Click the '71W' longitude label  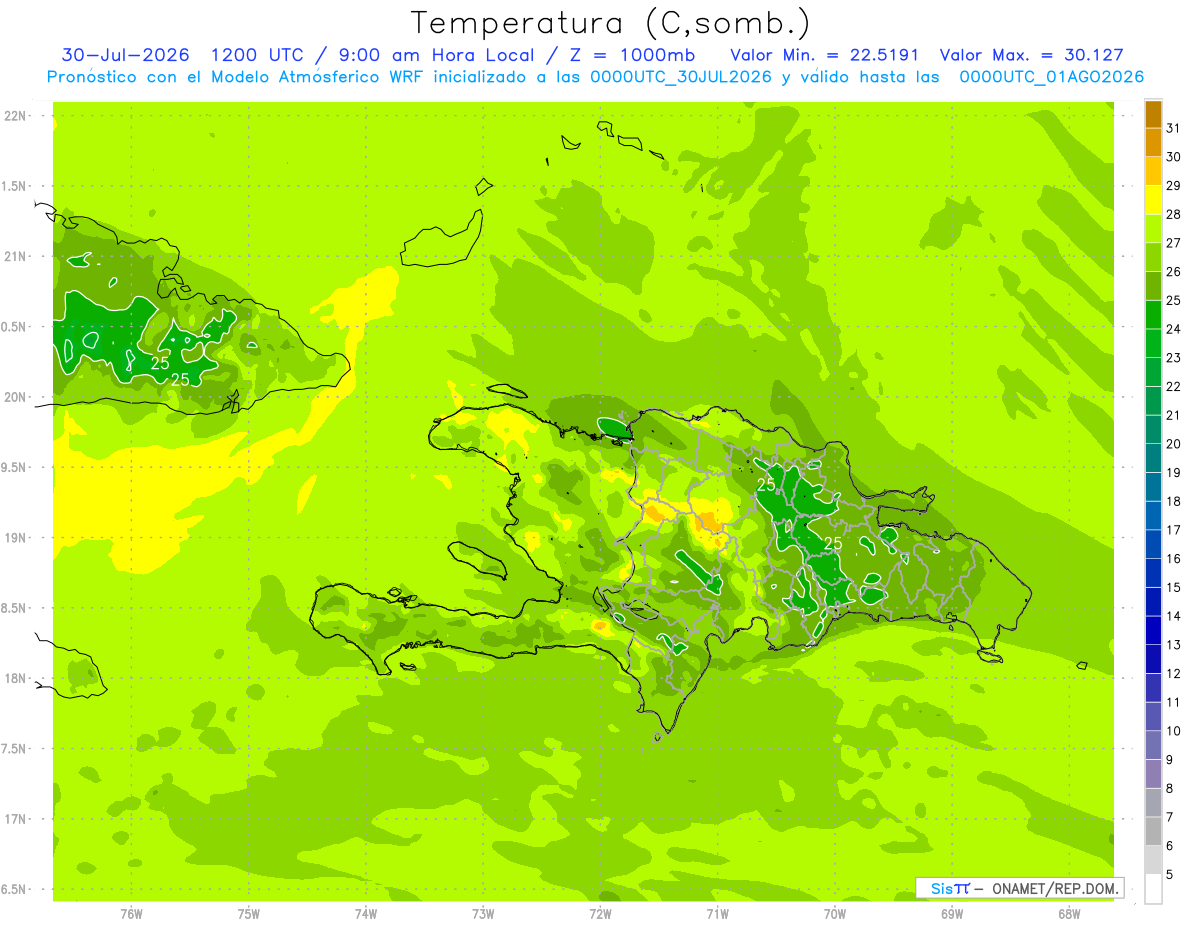(x=717, y=914)
